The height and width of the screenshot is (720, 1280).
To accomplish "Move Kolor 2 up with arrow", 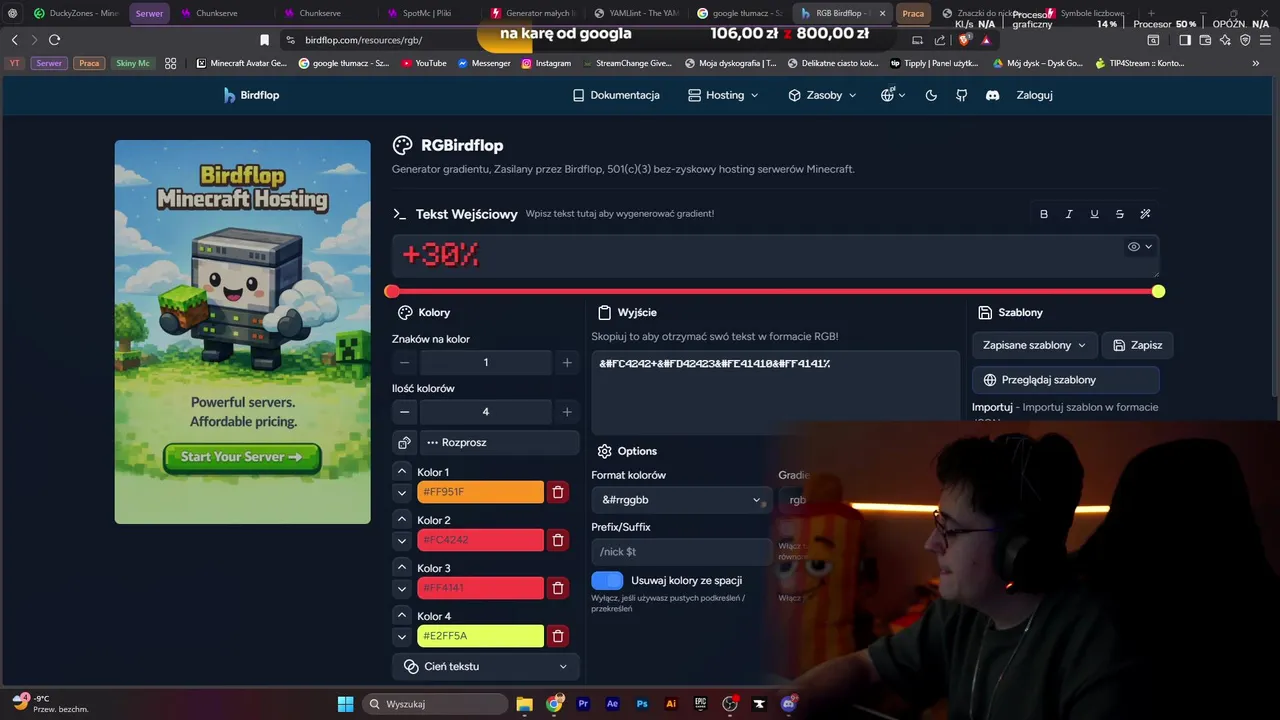I will (x=402, y=519).
